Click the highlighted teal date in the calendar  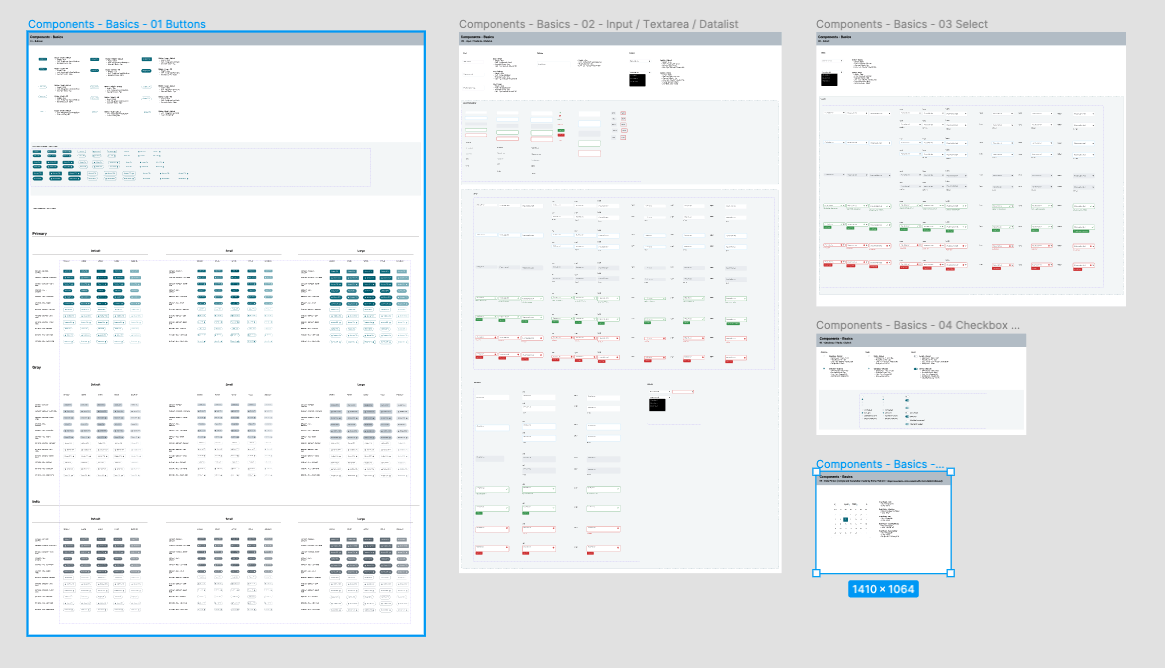[845, 520]
